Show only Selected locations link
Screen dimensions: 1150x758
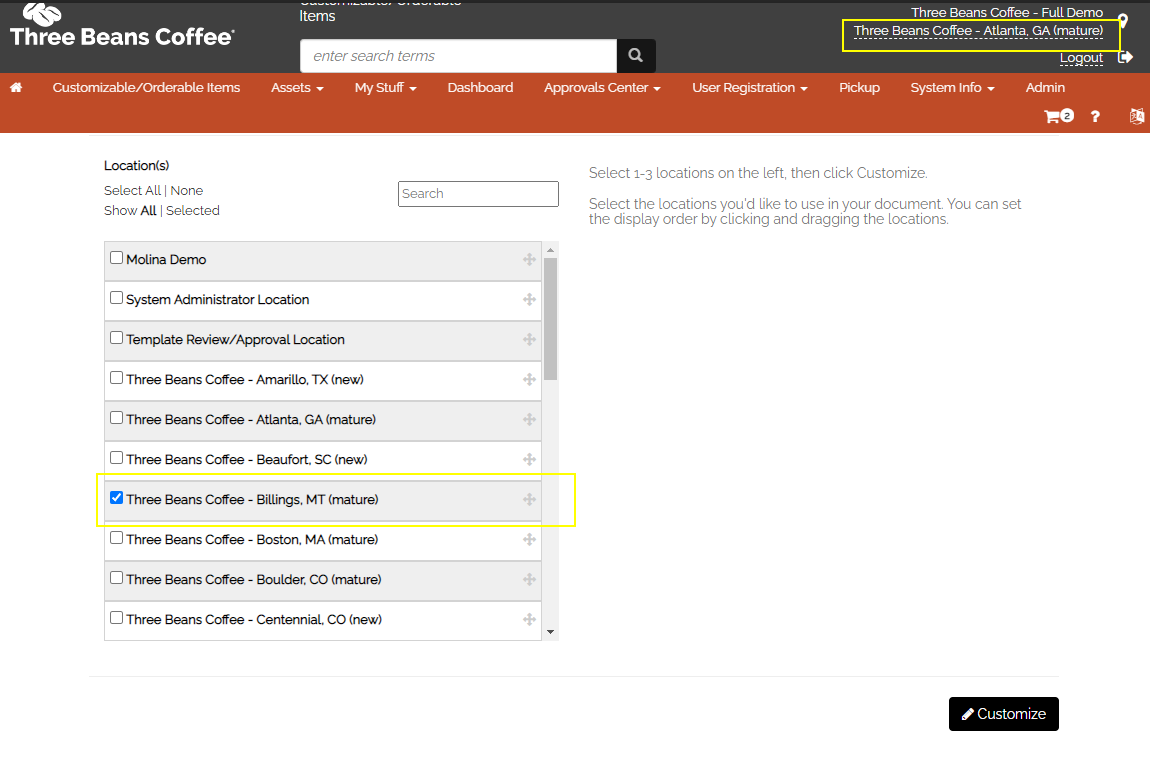pos(193,210)
